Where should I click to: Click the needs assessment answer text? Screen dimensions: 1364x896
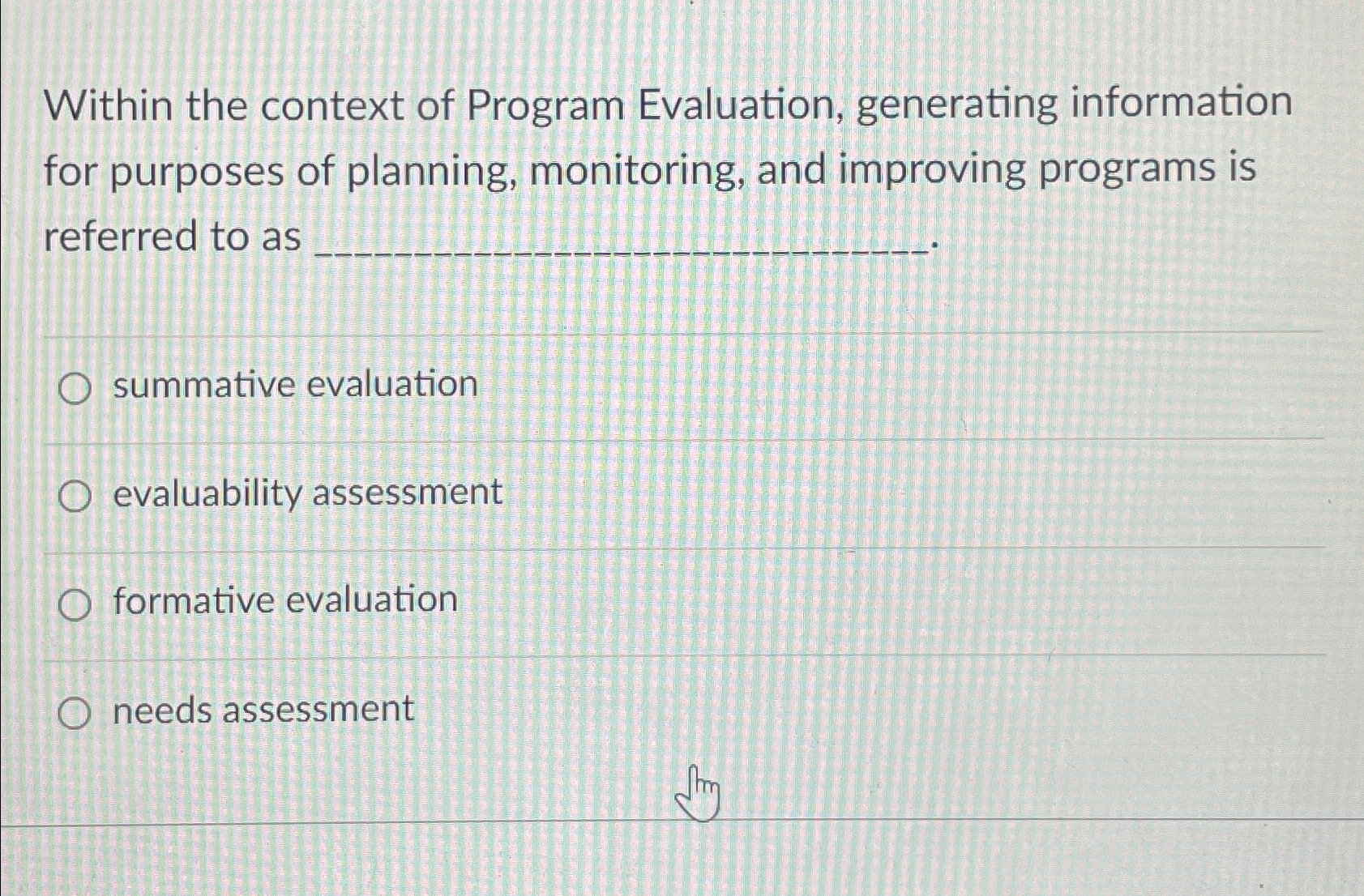262,710
